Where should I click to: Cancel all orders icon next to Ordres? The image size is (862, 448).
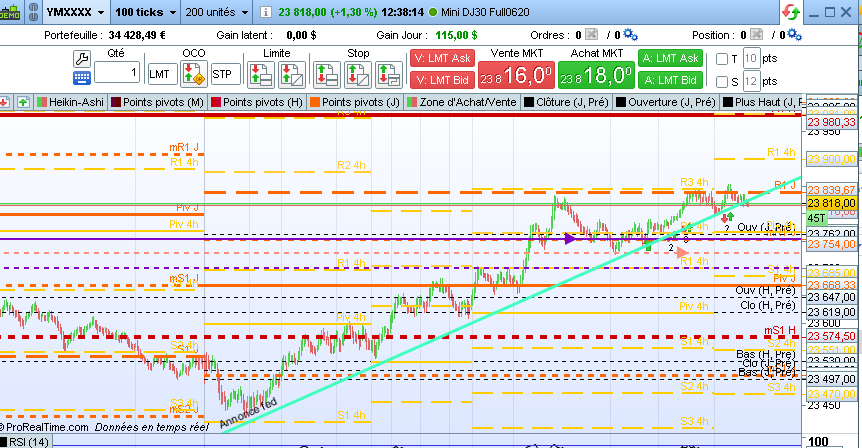592,35
